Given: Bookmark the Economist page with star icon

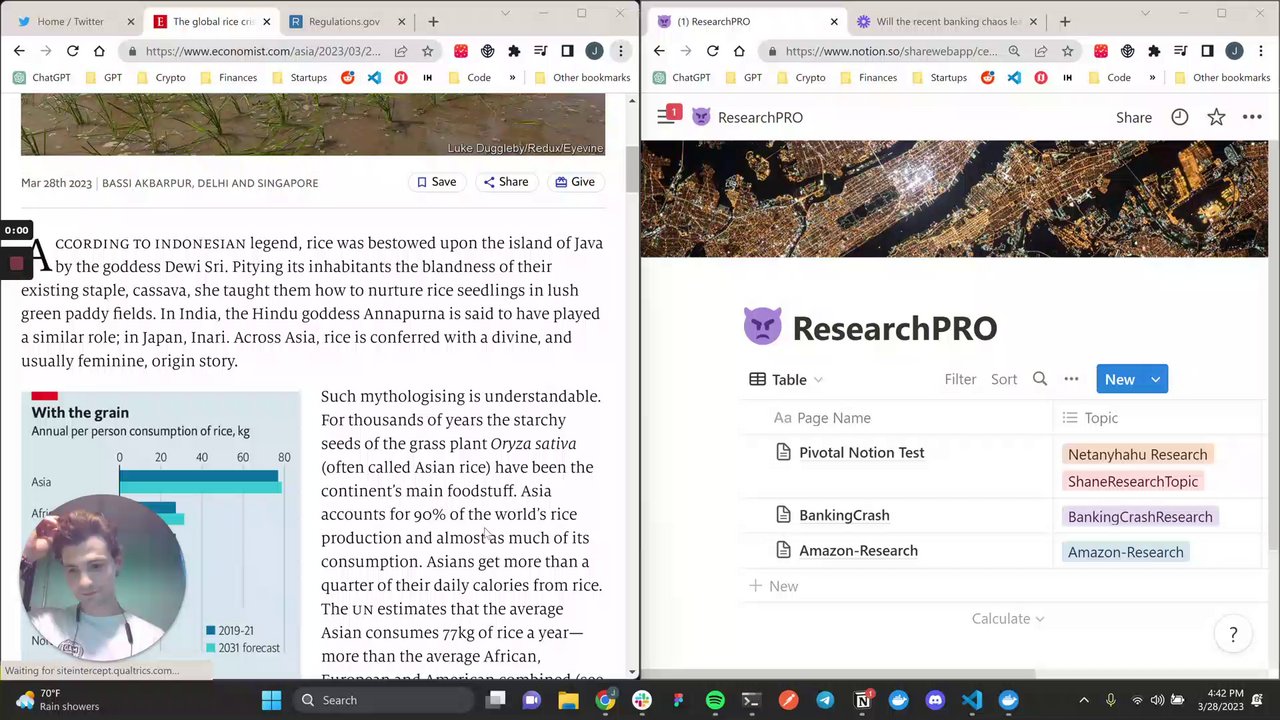Looking at the screenshot, I should pos(427,51).
